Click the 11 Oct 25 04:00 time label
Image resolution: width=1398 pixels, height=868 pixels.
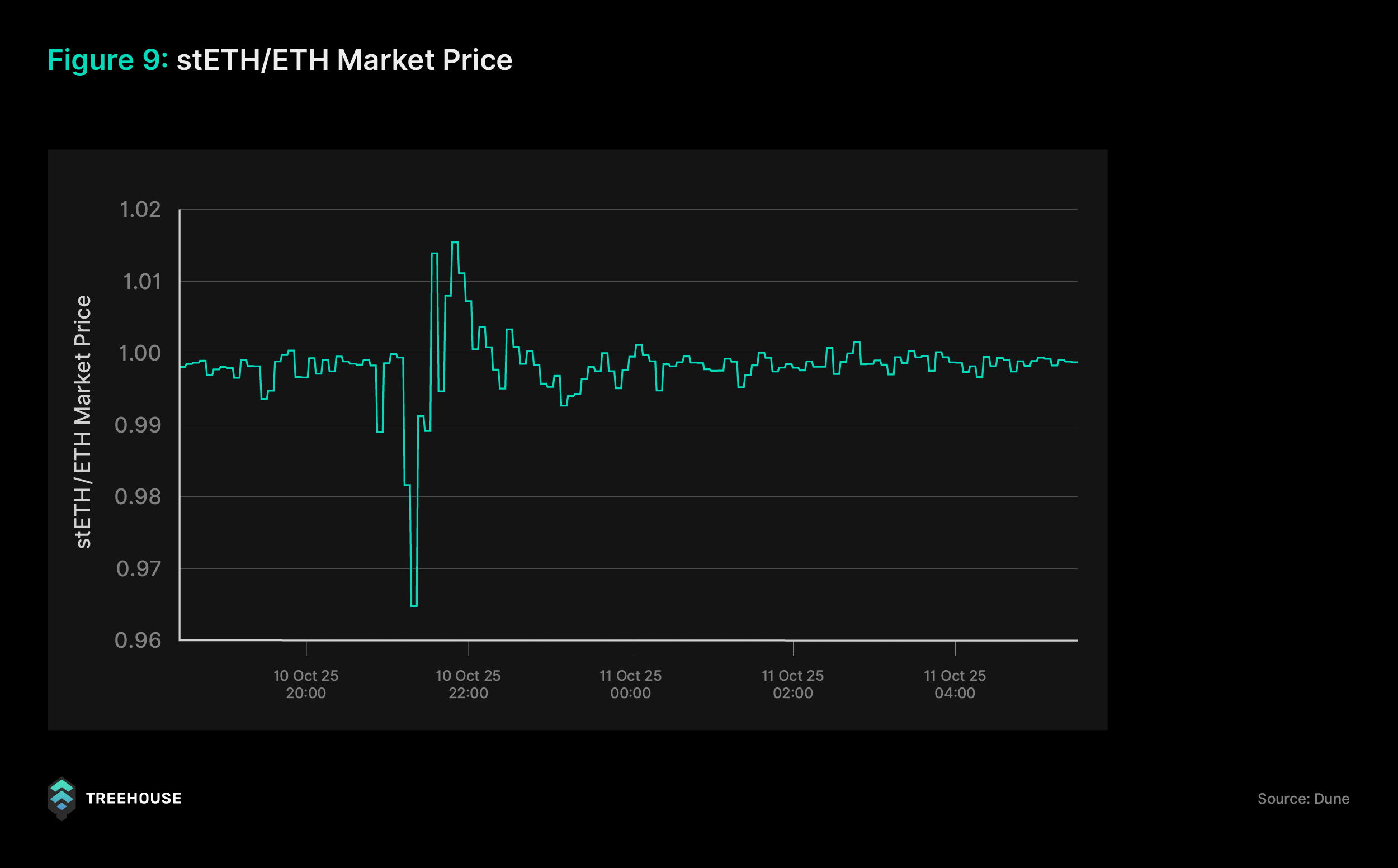click(x=955, y=684)
